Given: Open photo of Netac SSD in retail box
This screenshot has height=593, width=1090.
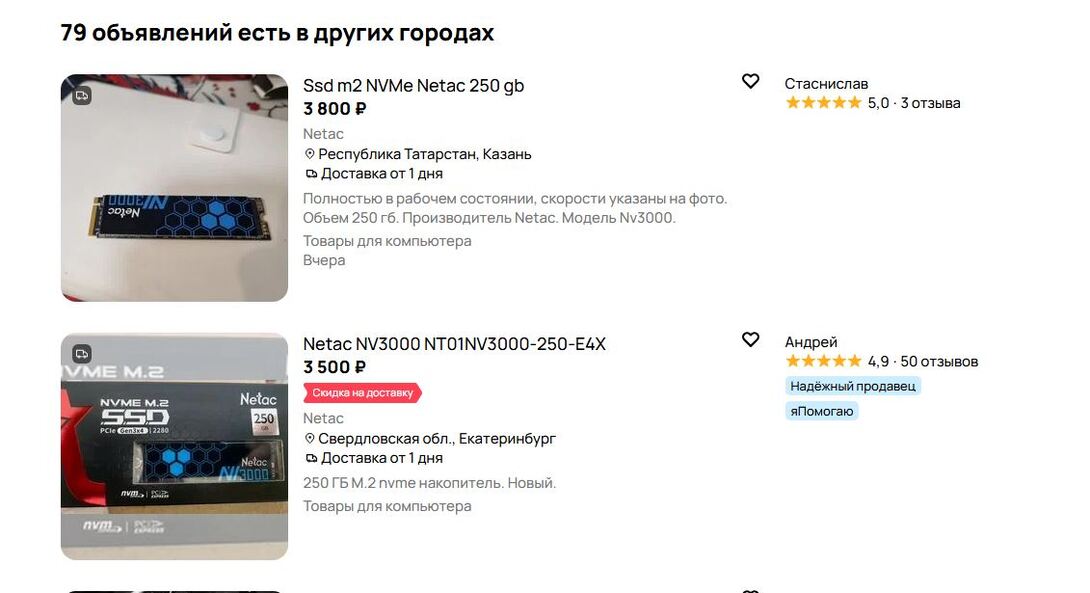Looking at the screenshot, I should tap(174, 446).
